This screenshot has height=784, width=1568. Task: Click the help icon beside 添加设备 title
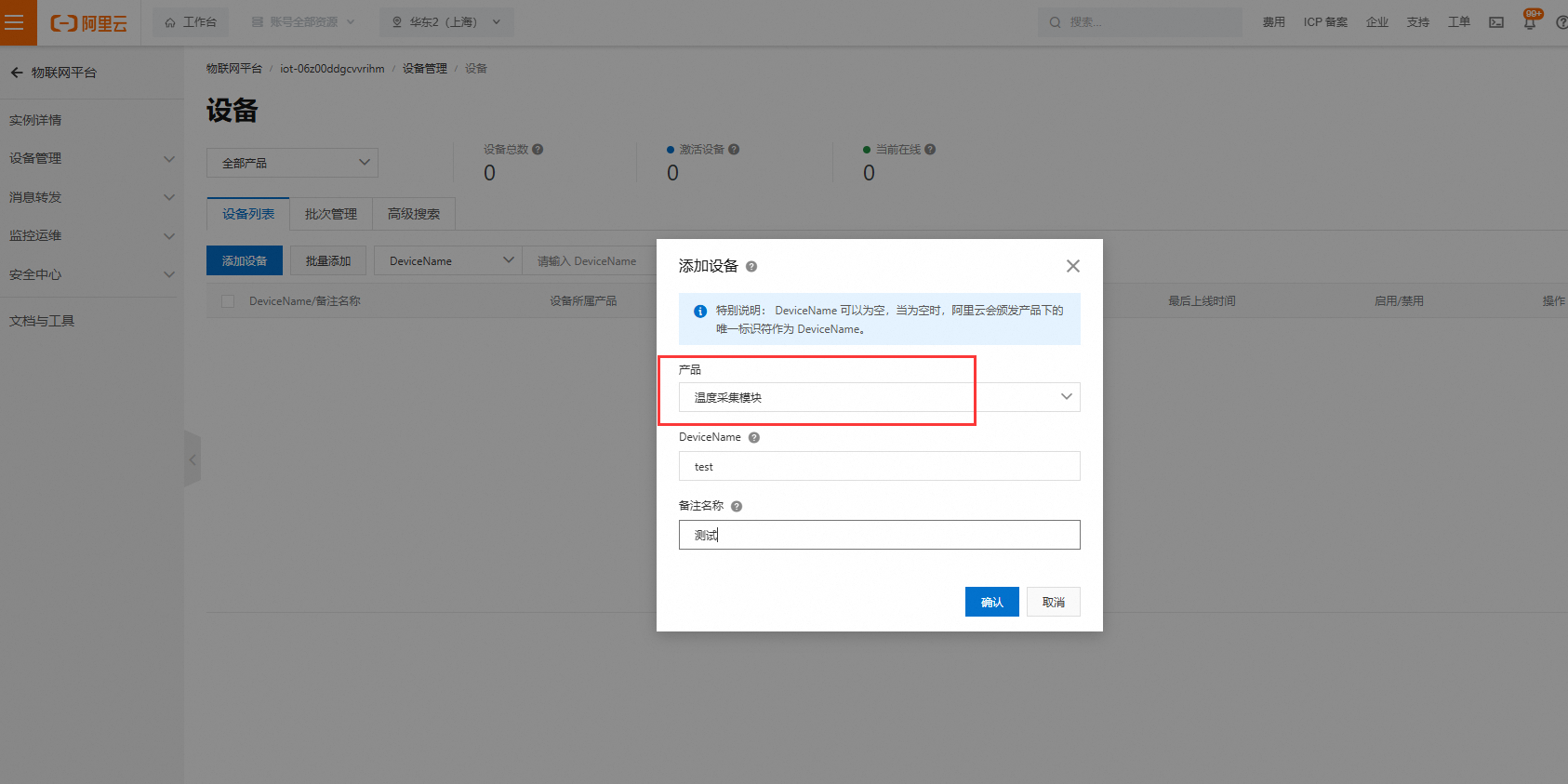[751, 267]
